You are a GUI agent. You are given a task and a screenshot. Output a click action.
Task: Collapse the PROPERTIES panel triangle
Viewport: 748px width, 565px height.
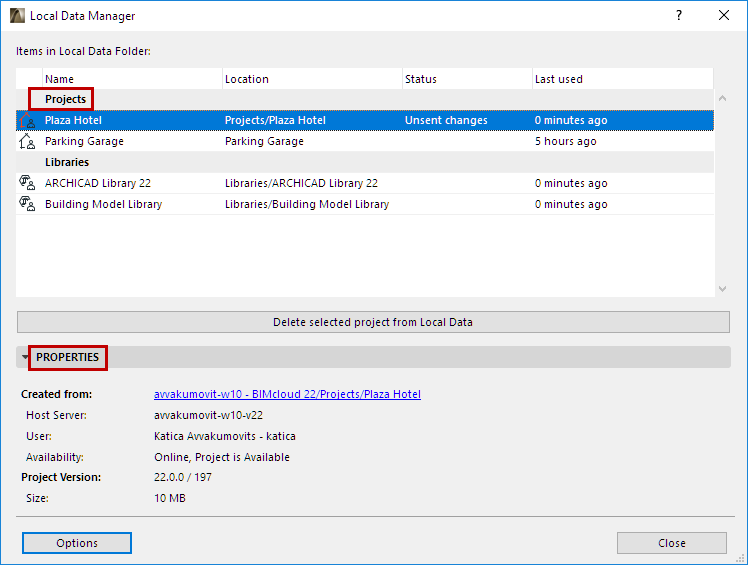coord(25,357)
